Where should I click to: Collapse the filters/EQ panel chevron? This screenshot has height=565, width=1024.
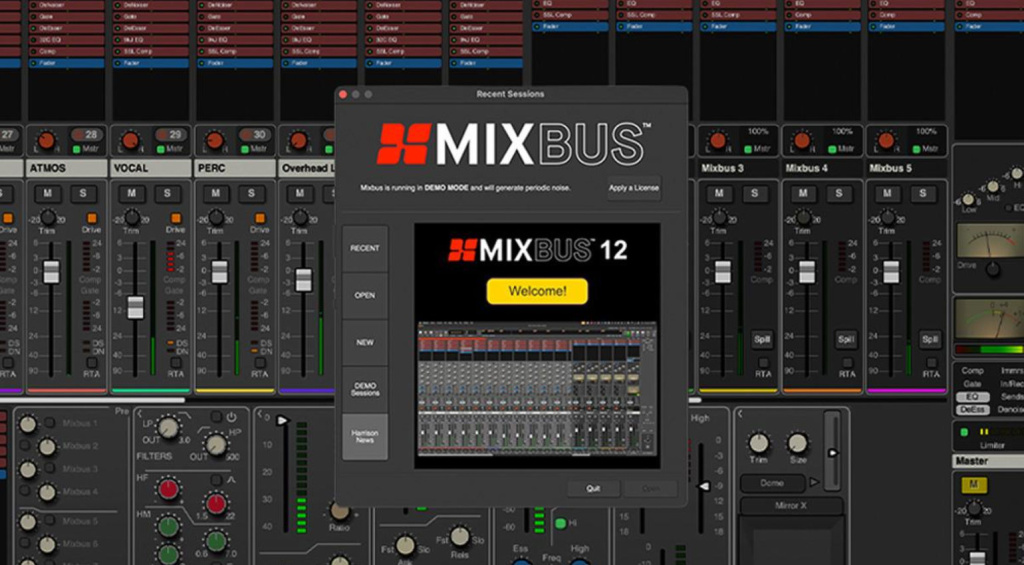click(x=139, y=413)
